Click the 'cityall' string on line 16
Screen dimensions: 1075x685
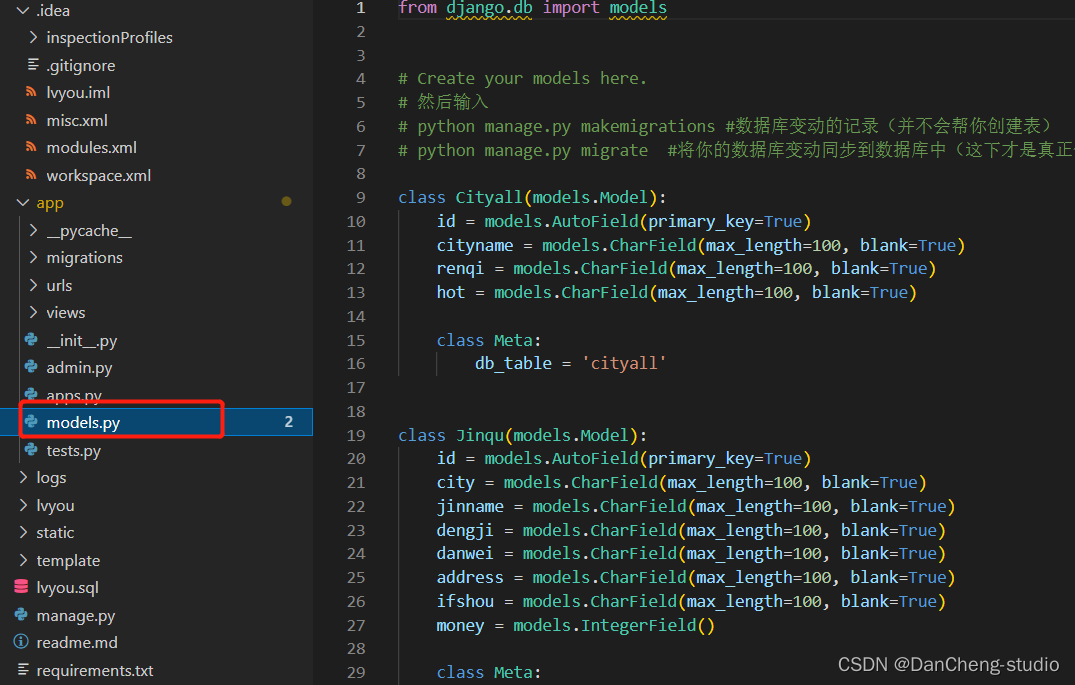pos(624,363)
